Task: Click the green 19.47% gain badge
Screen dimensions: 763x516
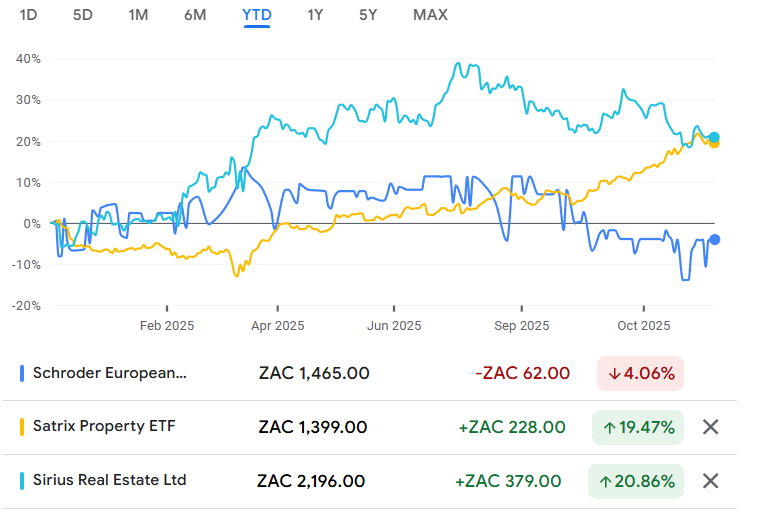Action: [637, 427]
